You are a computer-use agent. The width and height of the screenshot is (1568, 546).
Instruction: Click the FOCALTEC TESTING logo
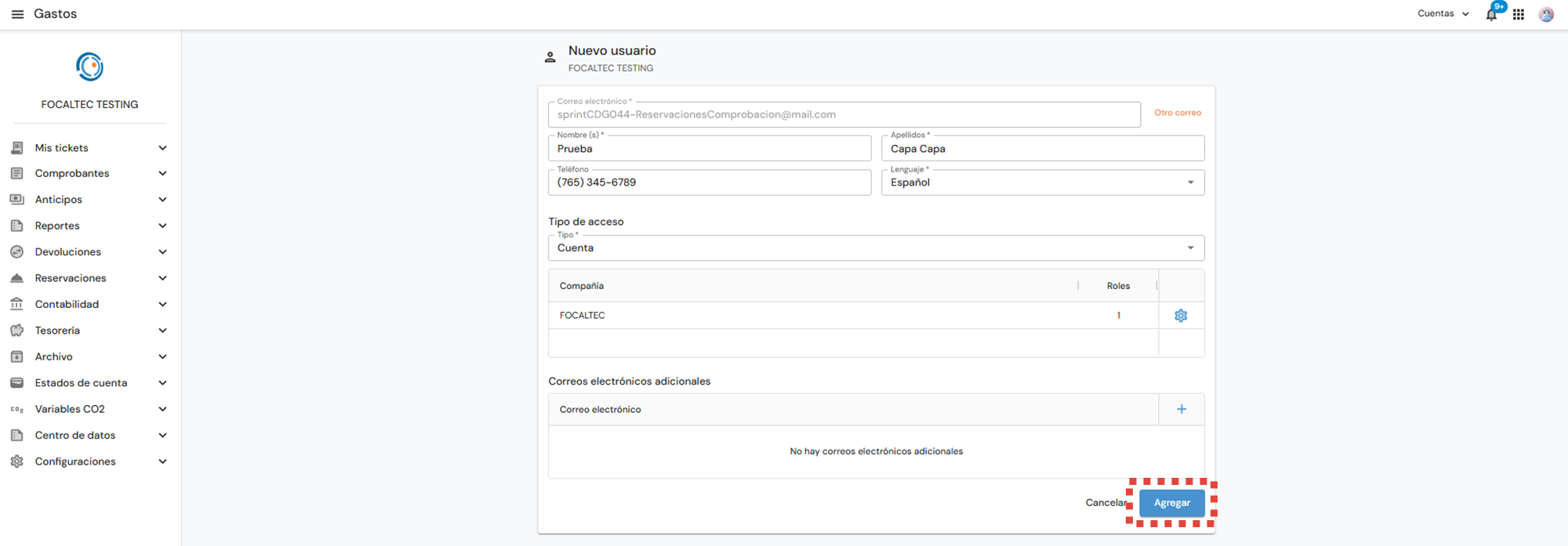(x=89, y=67)
